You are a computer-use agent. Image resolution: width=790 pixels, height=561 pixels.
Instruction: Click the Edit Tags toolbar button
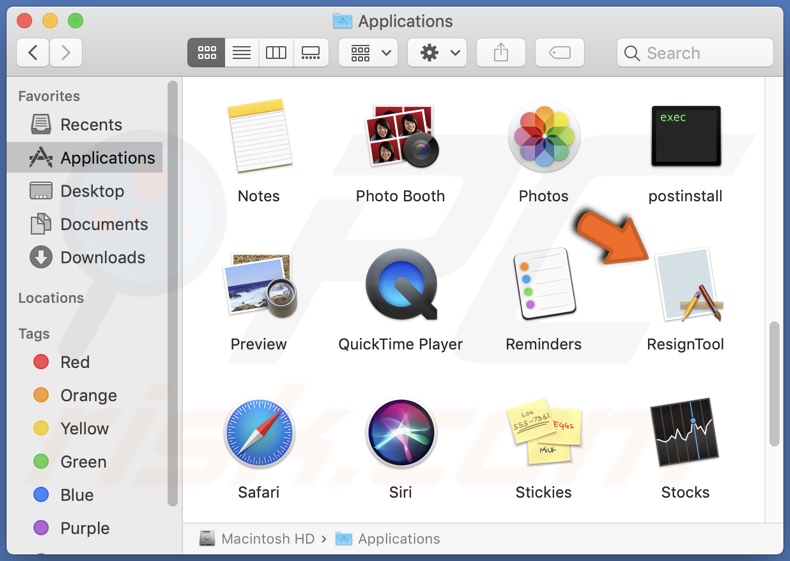pos(560,52)
